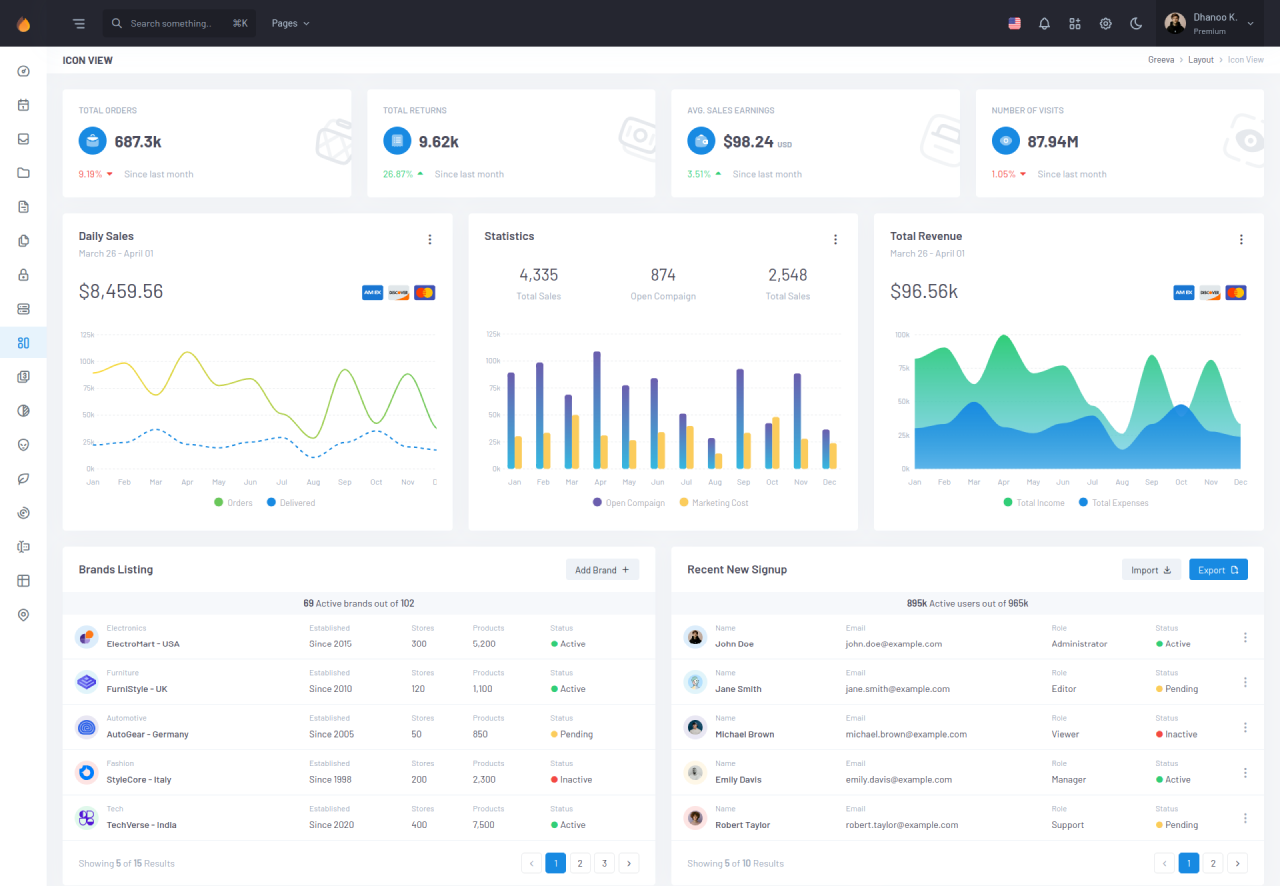Open the settings gear in header
The width and height of the screenshot is (1280, 886).
tap(1105, 23)
